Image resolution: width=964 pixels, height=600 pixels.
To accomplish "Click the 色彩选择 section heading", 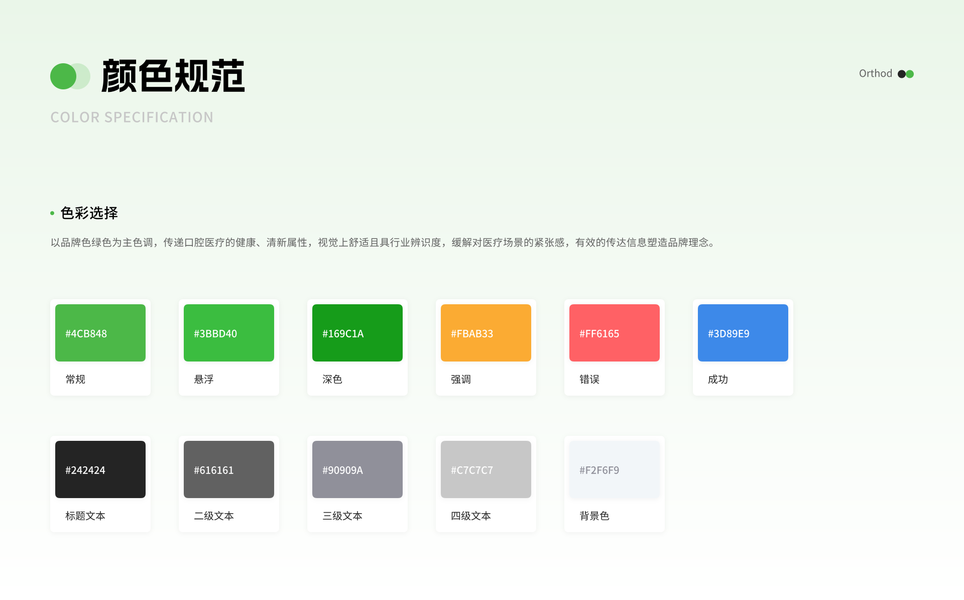I will point(89,213).
